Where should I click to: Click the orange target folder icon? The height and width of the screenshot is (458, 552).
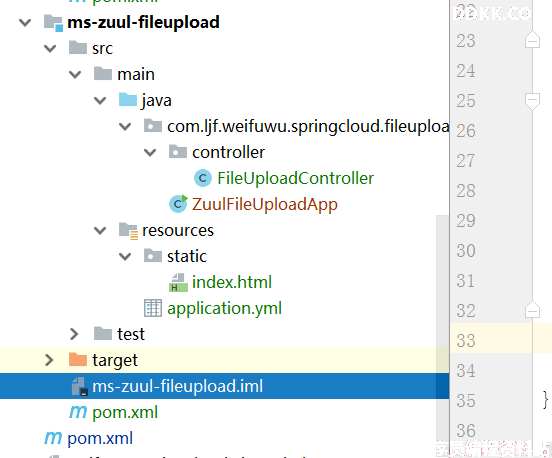(x=78, y=359)
